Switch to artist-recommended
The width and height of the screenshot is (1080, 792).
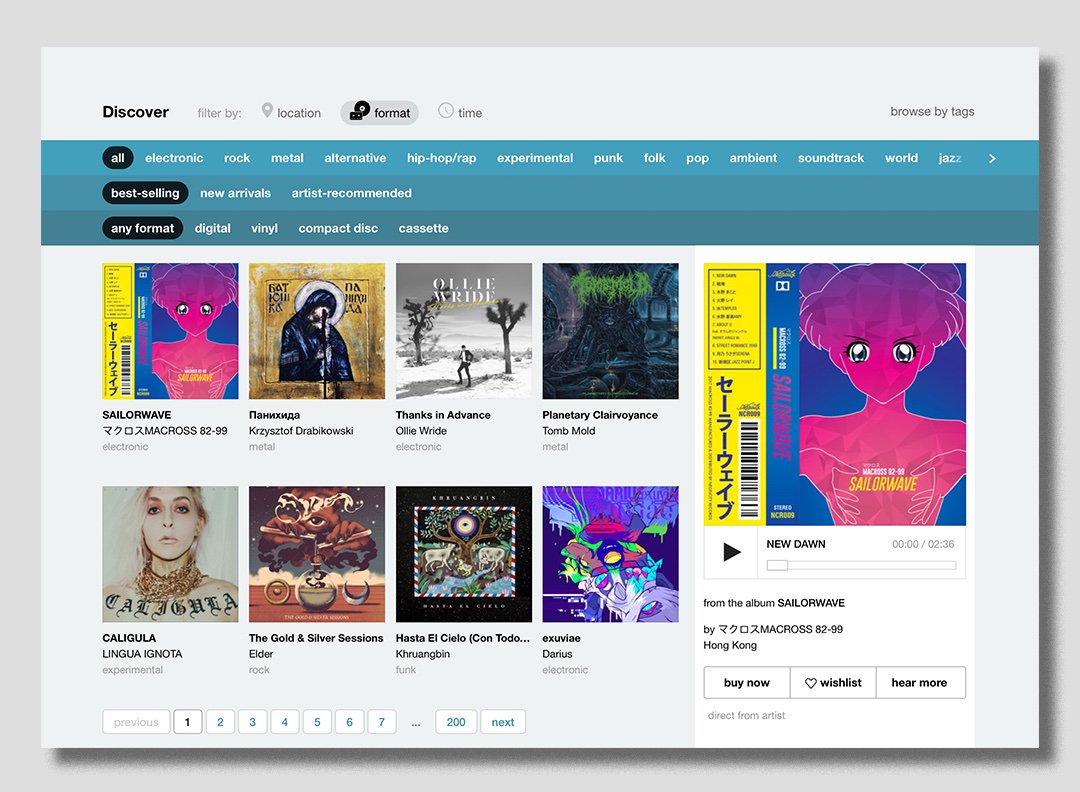pyautogui.click(x=351, y=193)
